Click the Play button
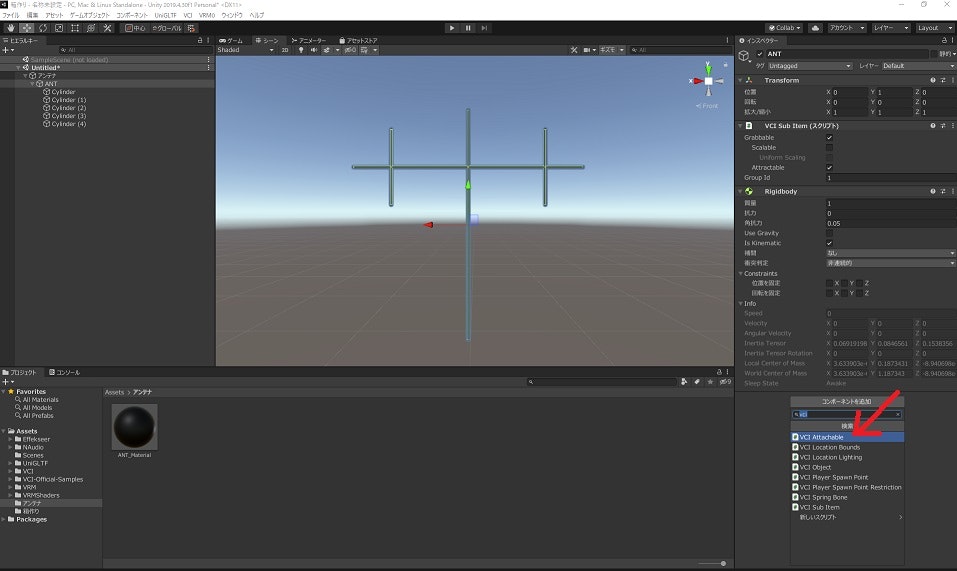Screen dimensions: 957x571 pyautogui.click(x=452, y=28)
